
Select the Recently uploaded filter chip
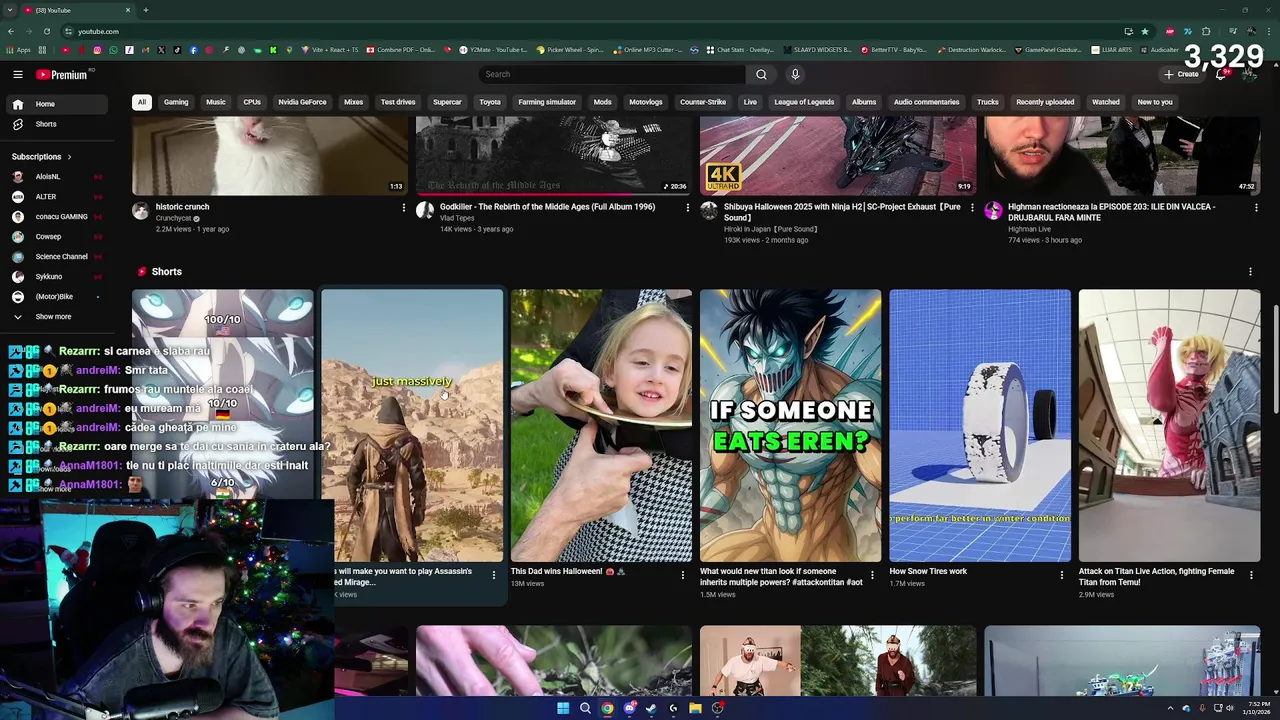click(x=1045, y=102)
